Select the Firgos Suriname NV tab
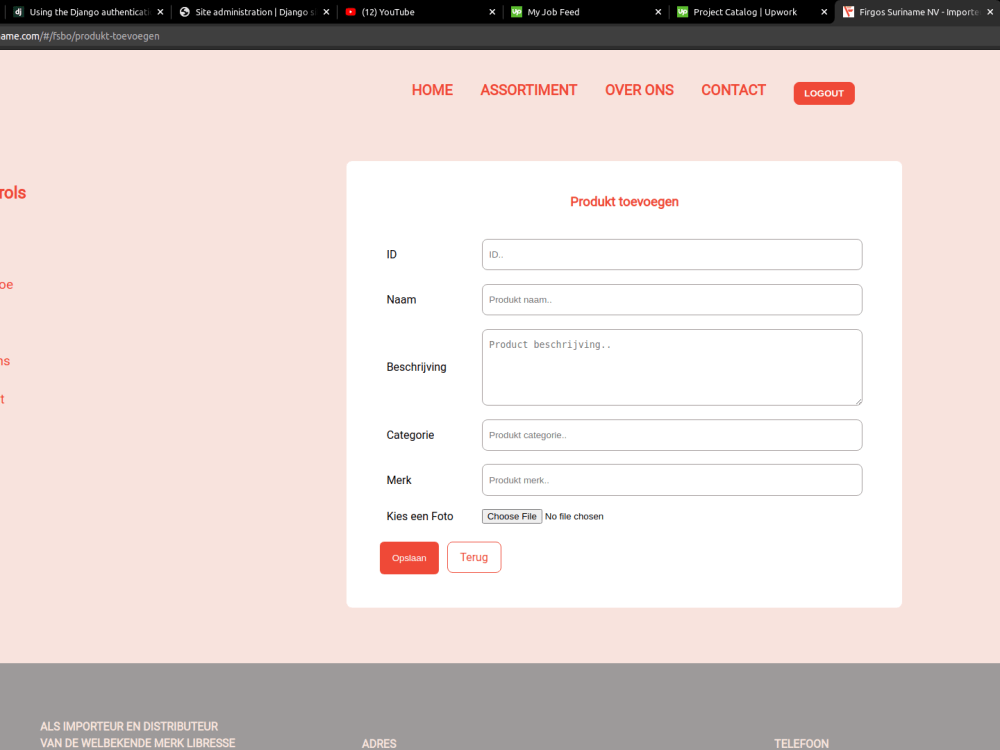This screenshot has width=1000, height=750. [917, 12]
